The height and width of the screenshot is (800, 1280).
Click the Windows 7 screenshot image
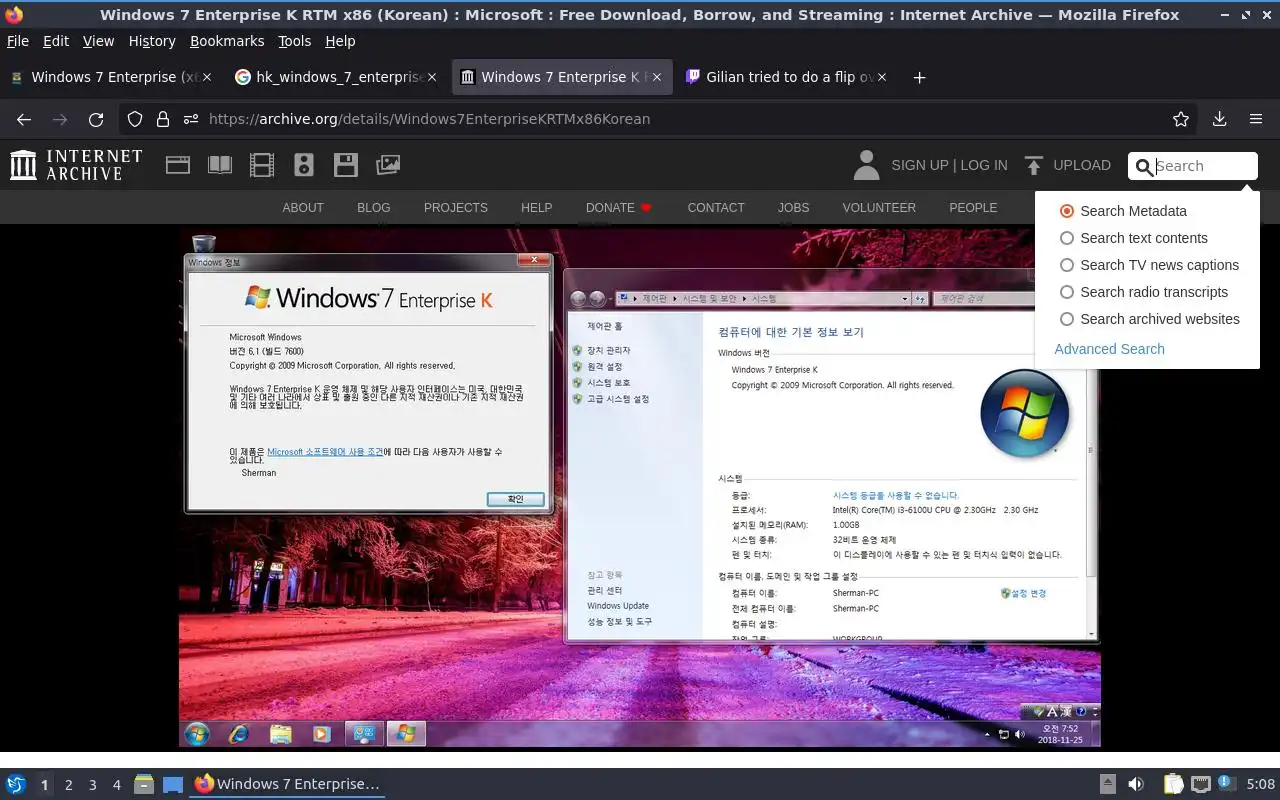(640, 487)
